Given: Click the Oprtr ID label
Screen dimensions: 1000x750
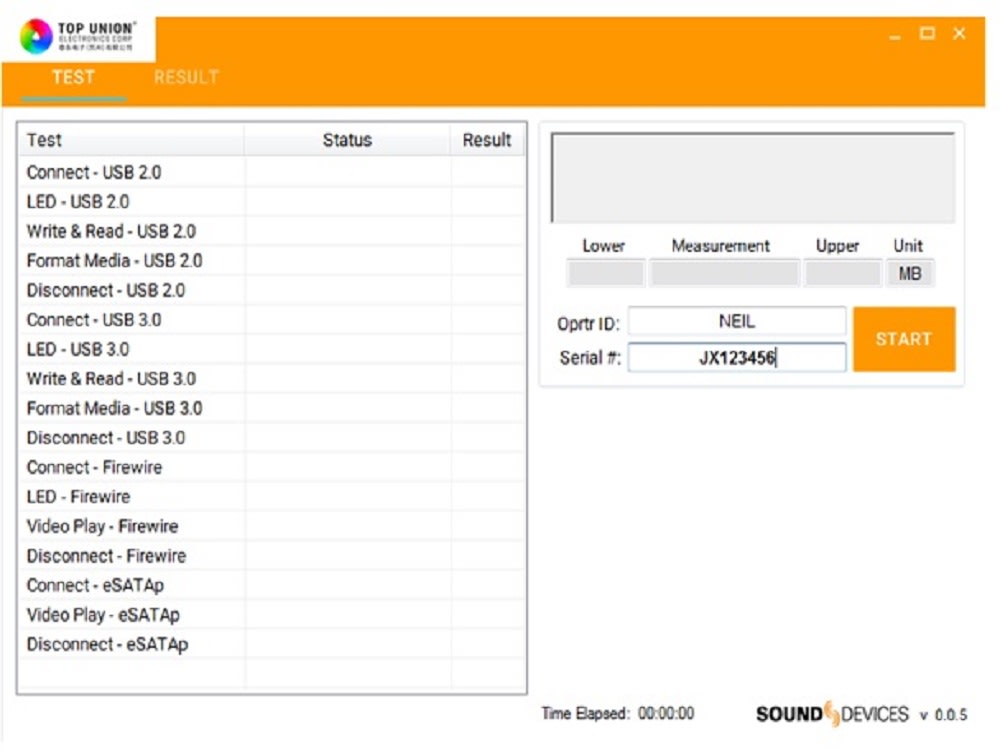Looking at the screenshot, I should pos(588,324).
